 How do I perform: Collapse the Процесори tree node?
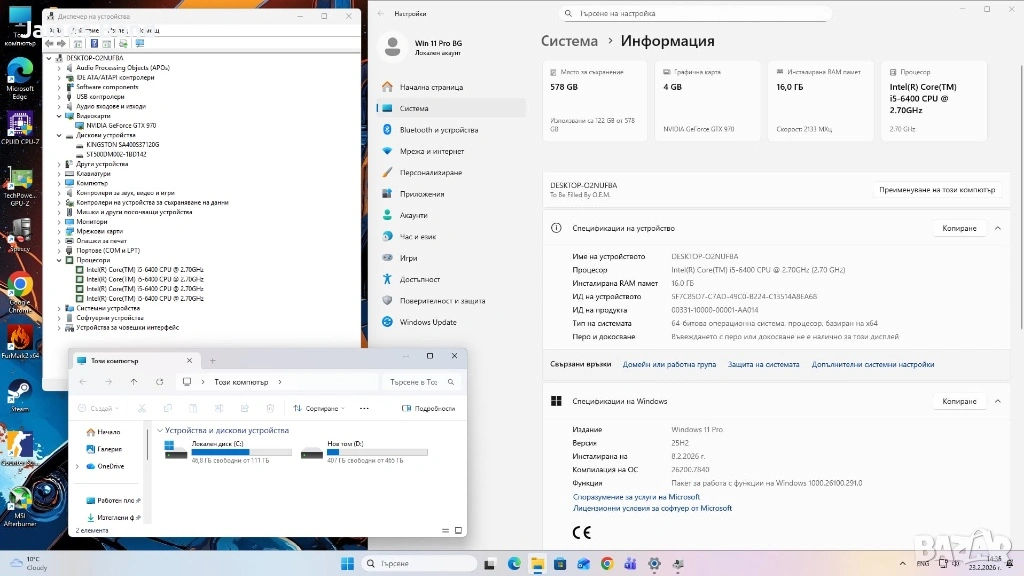[59, 260]
